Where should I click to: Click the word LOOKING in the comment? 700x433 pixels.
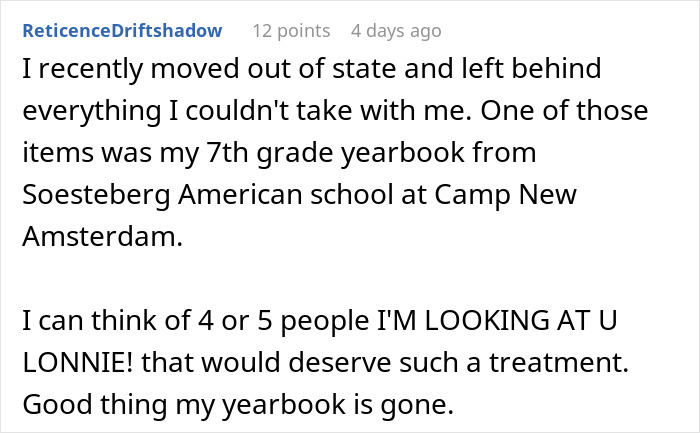(x=487, y=321)
